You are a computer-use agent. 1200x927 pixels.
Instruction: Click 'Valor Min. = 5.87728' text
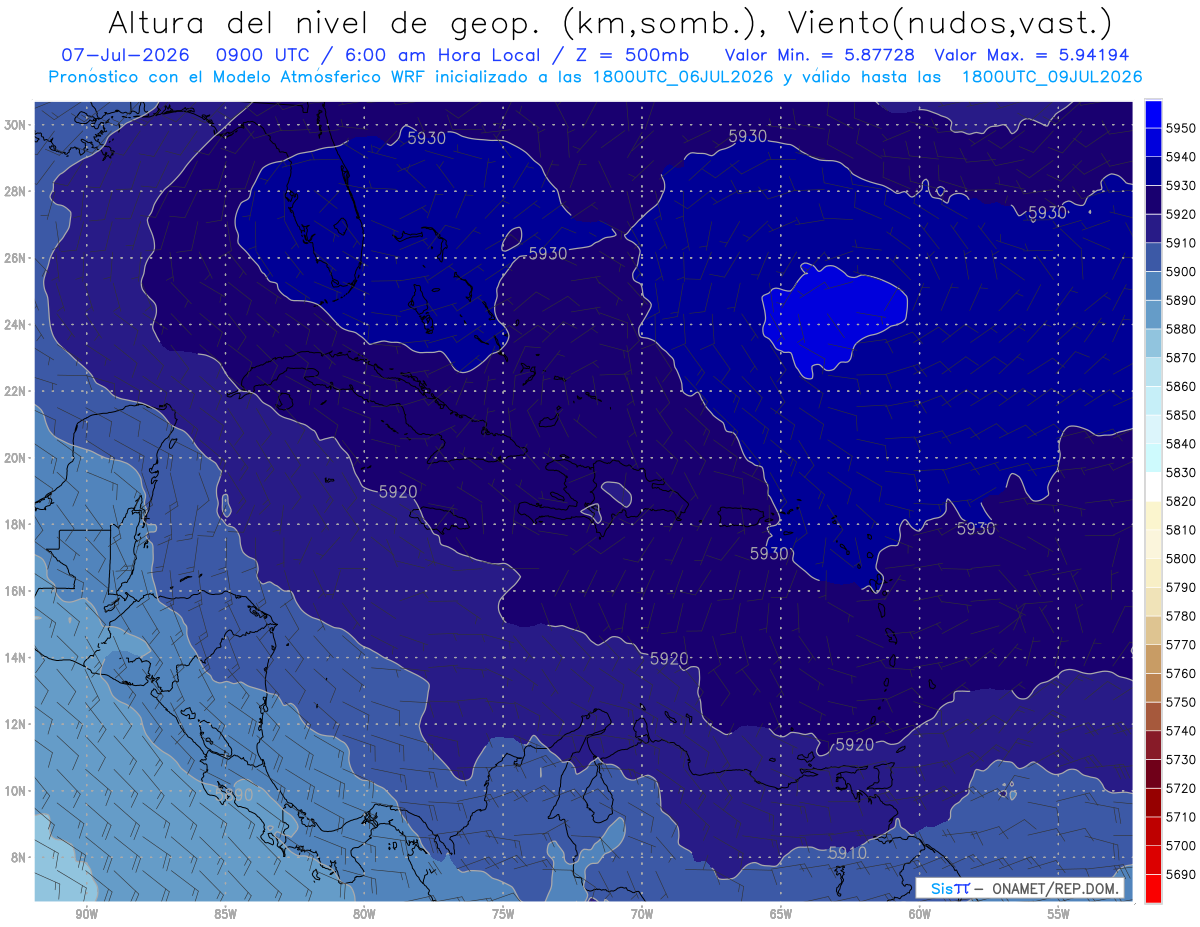821,54
